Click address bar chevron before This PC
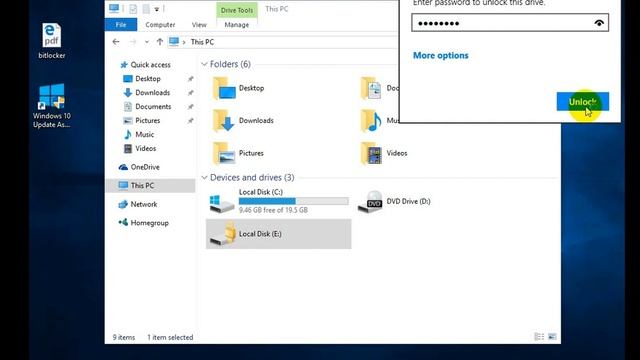The height and width of the screenshot is (360, 640). (184, 42)
